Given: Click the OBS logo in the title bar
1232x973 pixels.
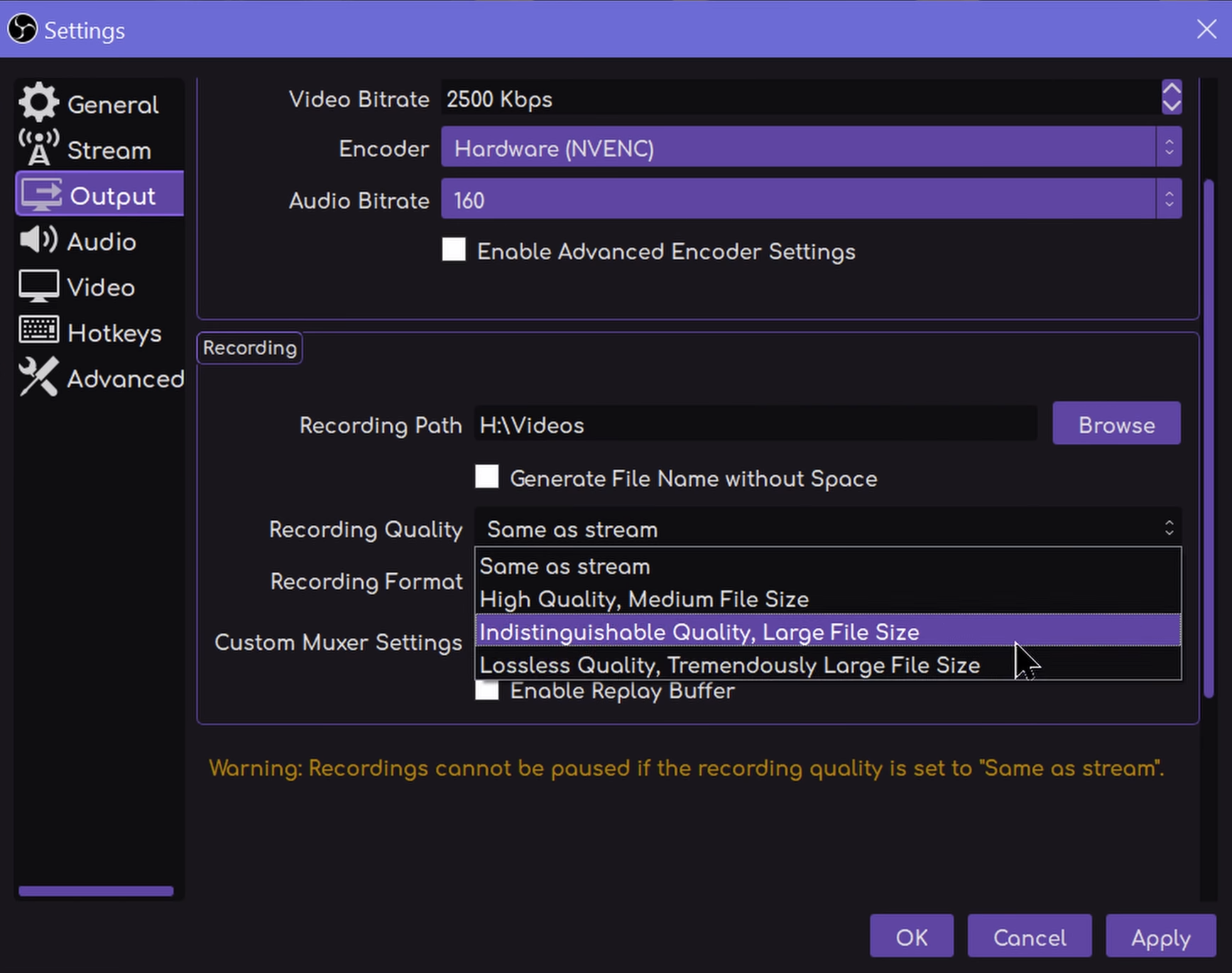Looking at the screenshot, I should click(x=22, y=29).
